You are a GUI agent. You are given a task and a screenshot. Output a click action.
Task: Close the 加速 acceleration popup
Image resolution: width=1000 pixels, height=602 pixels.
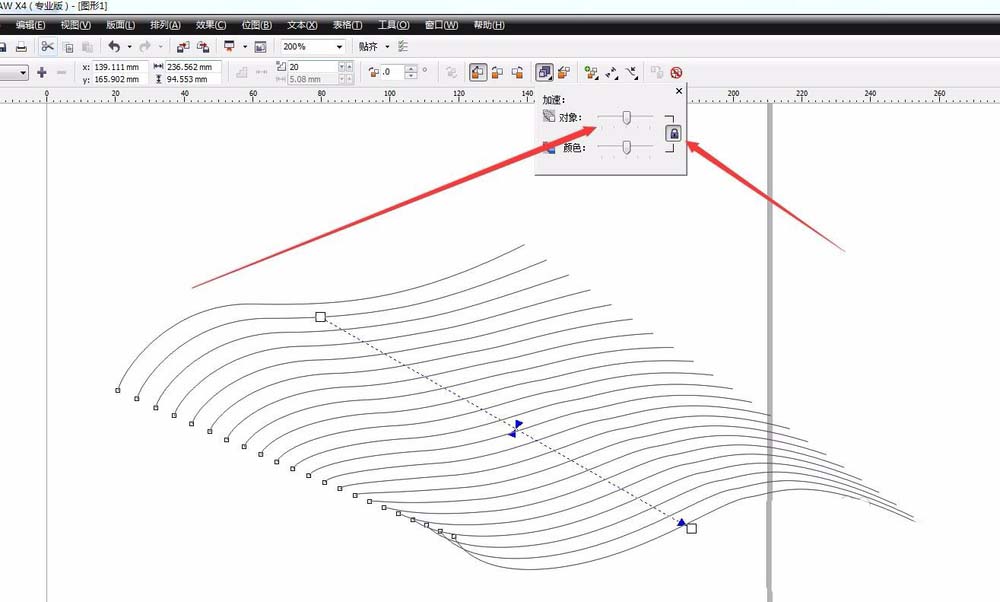[679, 91]
